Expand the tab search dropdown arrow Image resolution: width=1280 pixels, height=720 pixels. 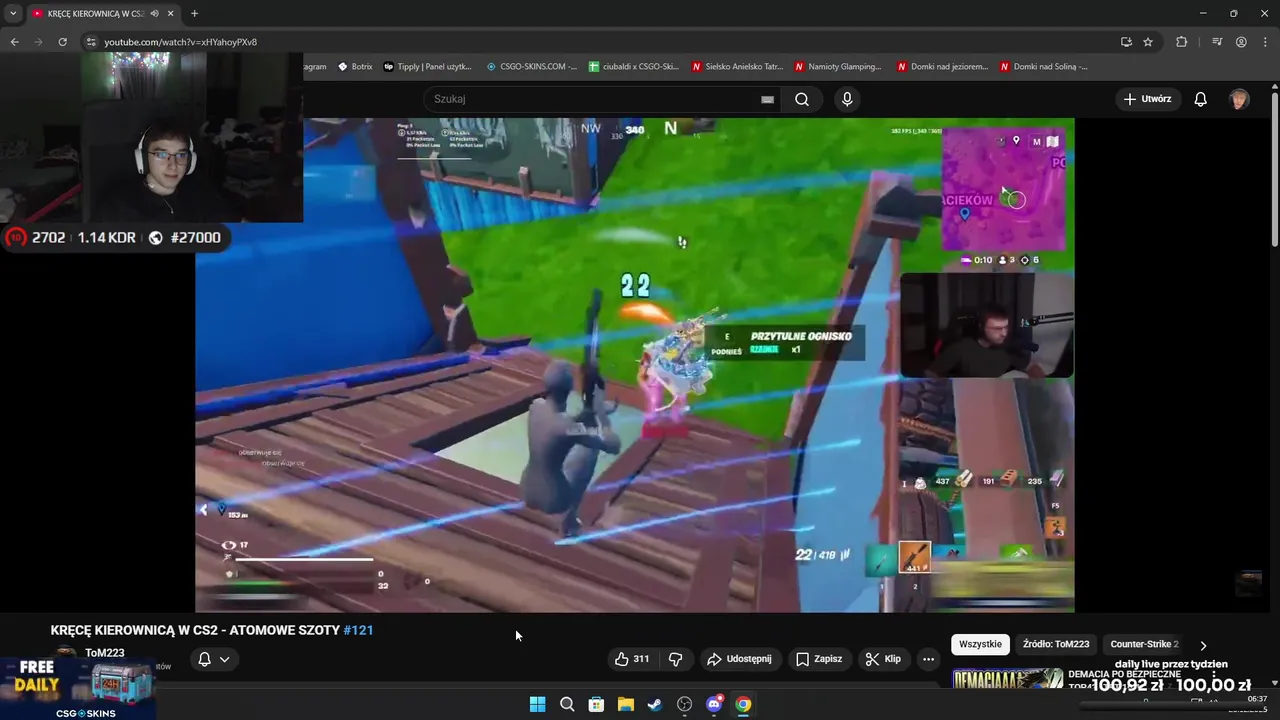click(x=13, y=14)
